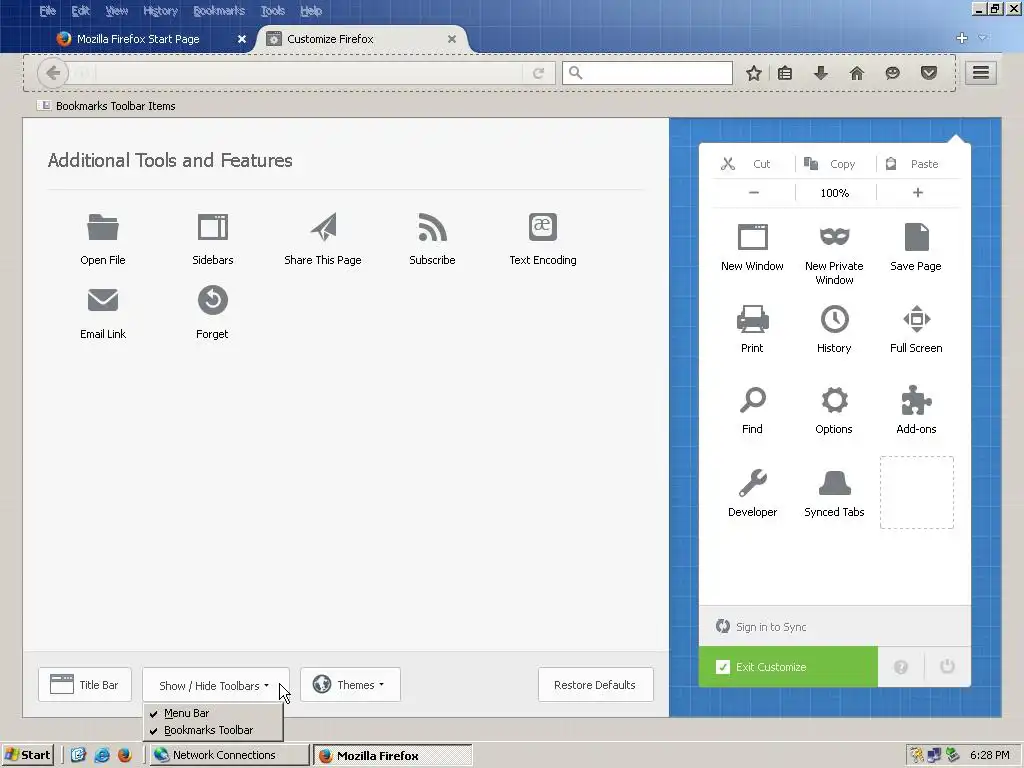Select New Private Window mask icon
The image size is (1024, 768).
[x=834, y=236]
